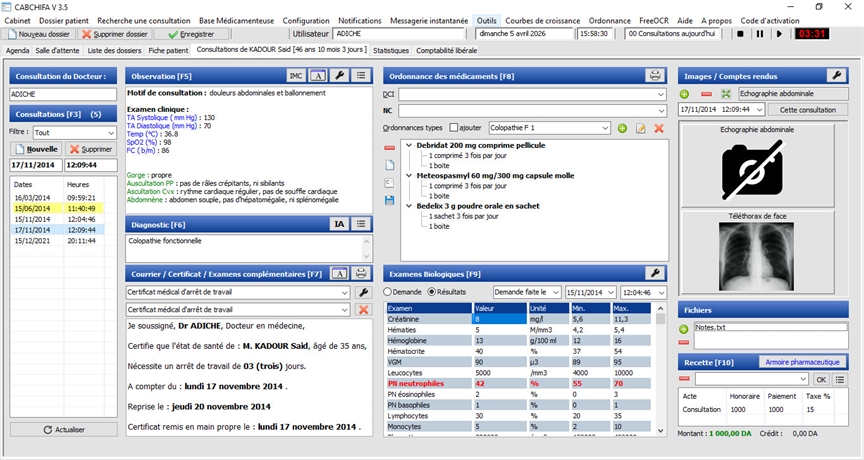The image size is (864, 460).
Task: Check the 'ajouter' checkbox for ordonnances types
Action: pos(454,128)
